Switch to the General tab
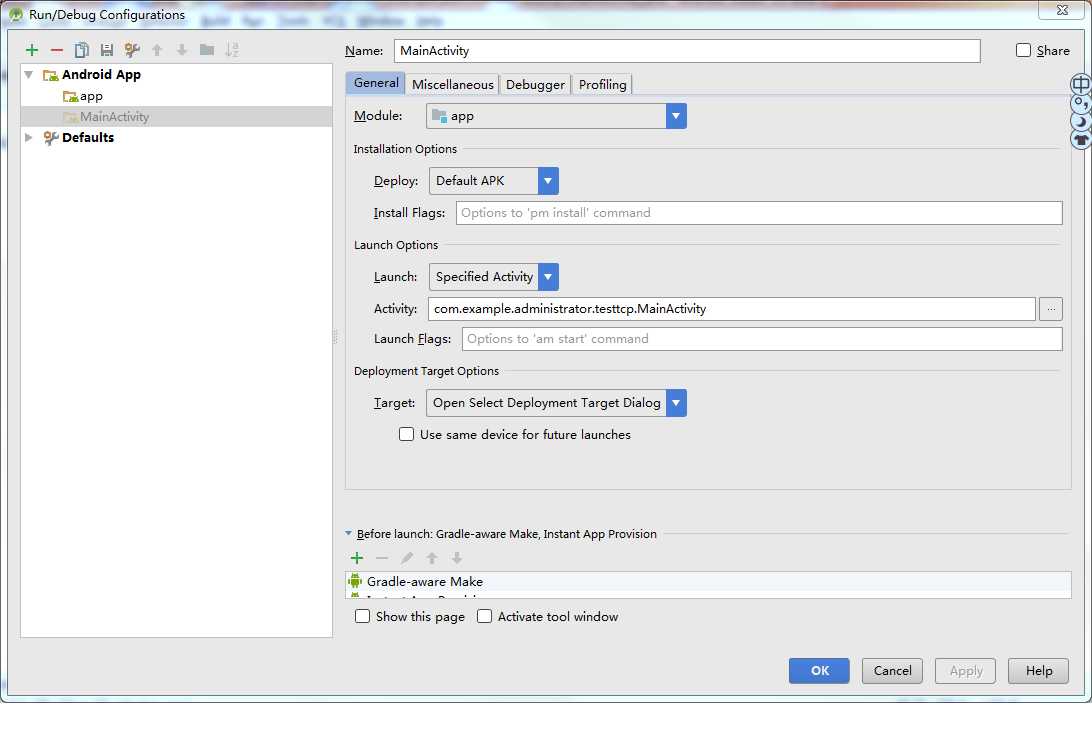Image resolution: width=1092 pixels, height=731 pixels. (x=375, y=83)
